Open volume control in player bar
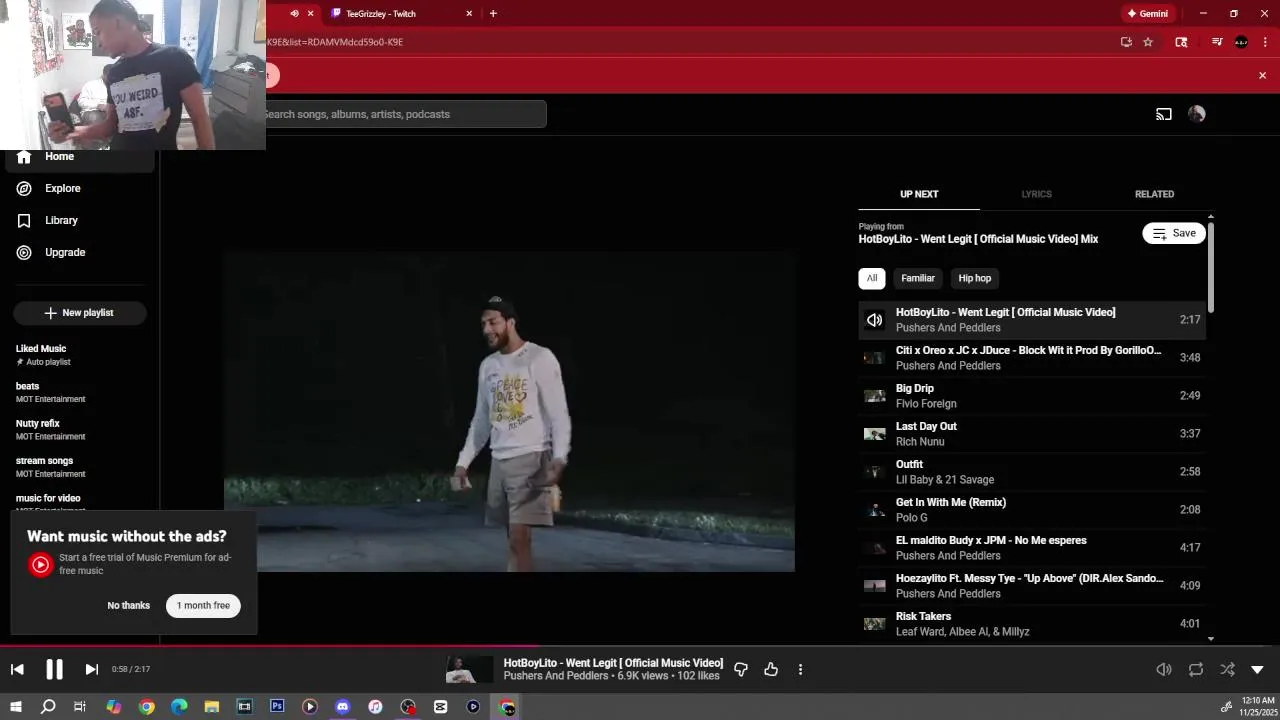The height and width of the screenshot is (720, 1280). pos(1164,669)
